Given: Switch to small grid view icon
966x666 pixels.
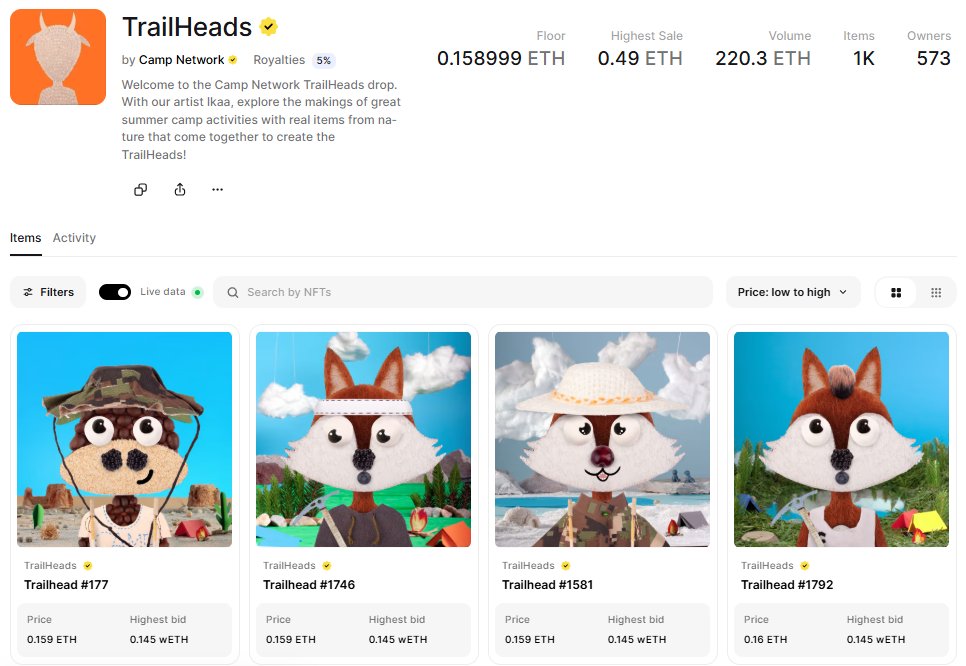Looking at the screenshot, I should pyautogui.click(x=936, y=293).
